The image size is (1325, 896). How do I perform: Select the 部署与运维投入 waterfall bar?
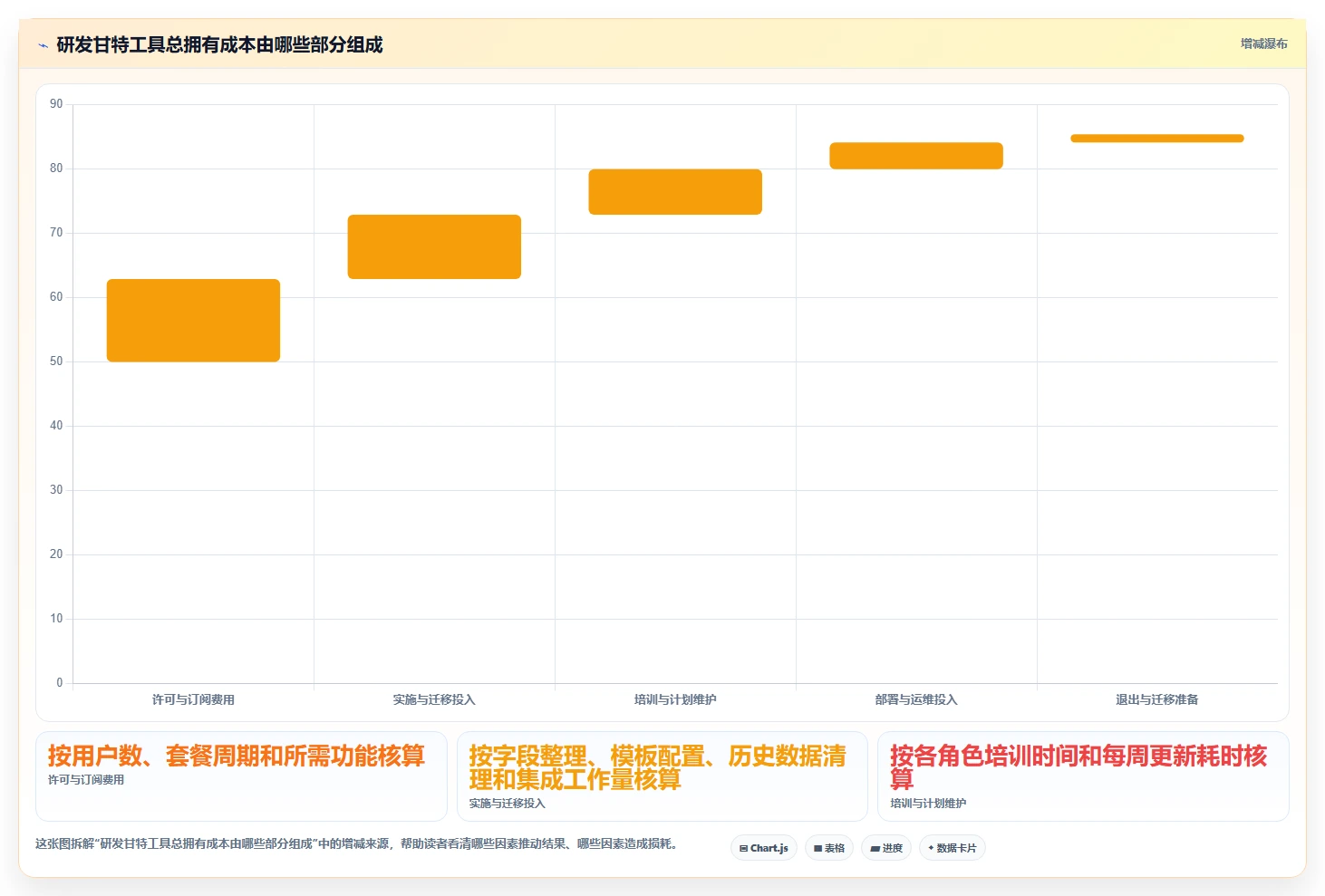[916, 156]
